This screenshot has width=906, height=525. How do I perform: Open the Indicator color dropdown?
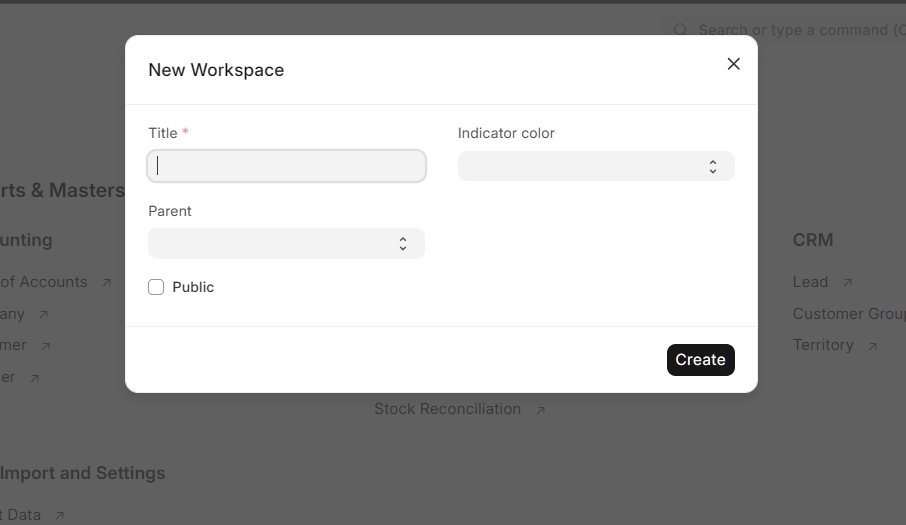[596, 166]
